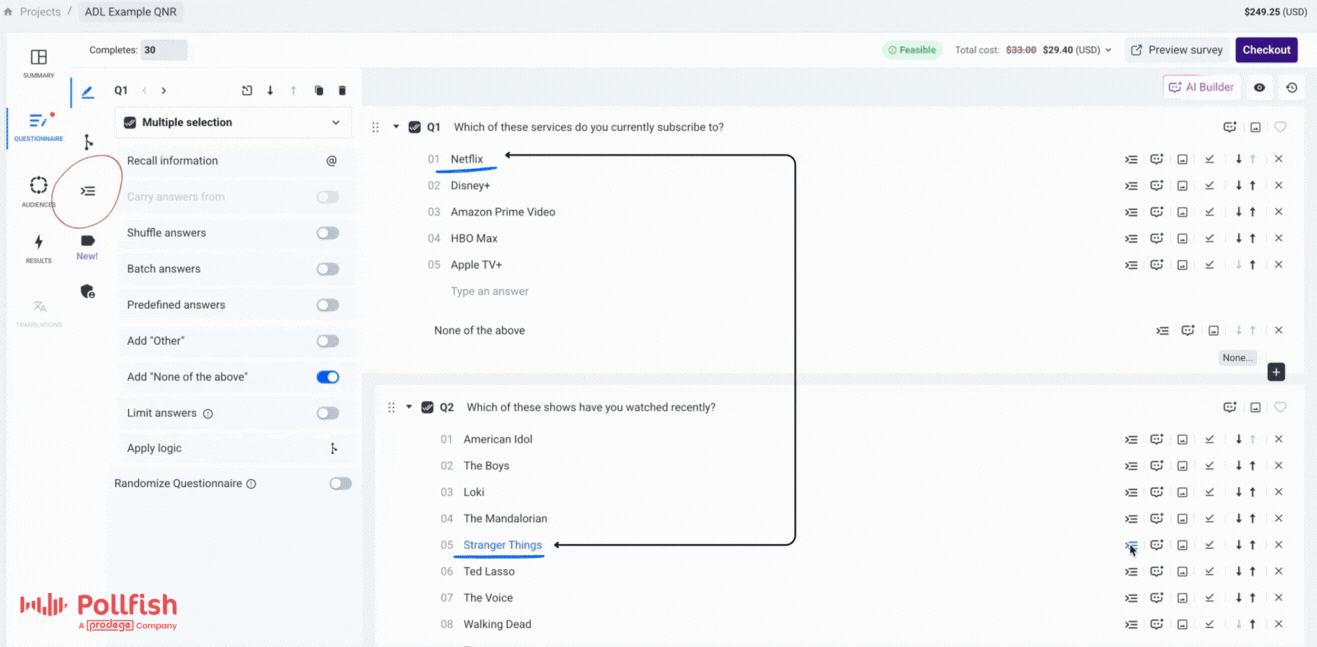Move Q1 down using panel arrow
Viewport: 1317px width, 647px height.
(270, 91)
